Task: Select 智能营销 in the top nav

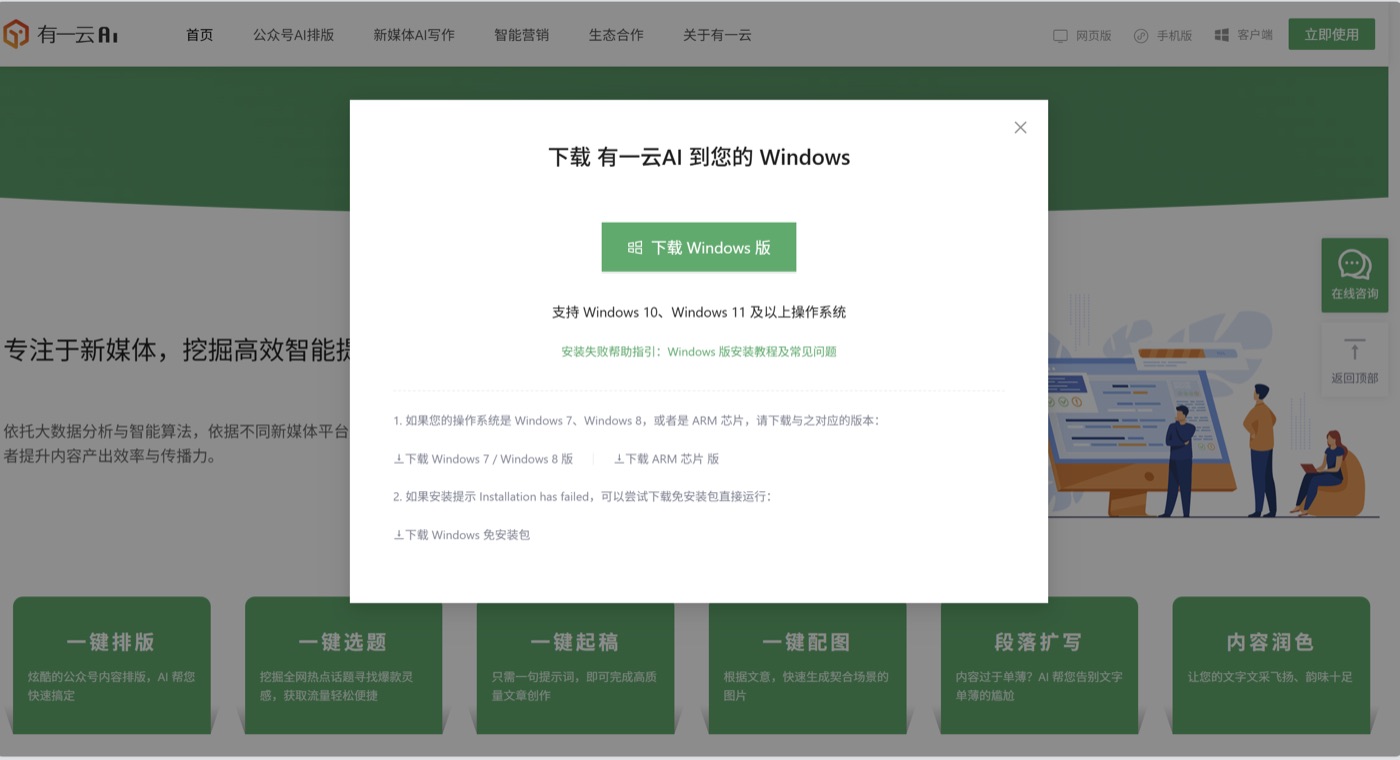Action: 521,35
